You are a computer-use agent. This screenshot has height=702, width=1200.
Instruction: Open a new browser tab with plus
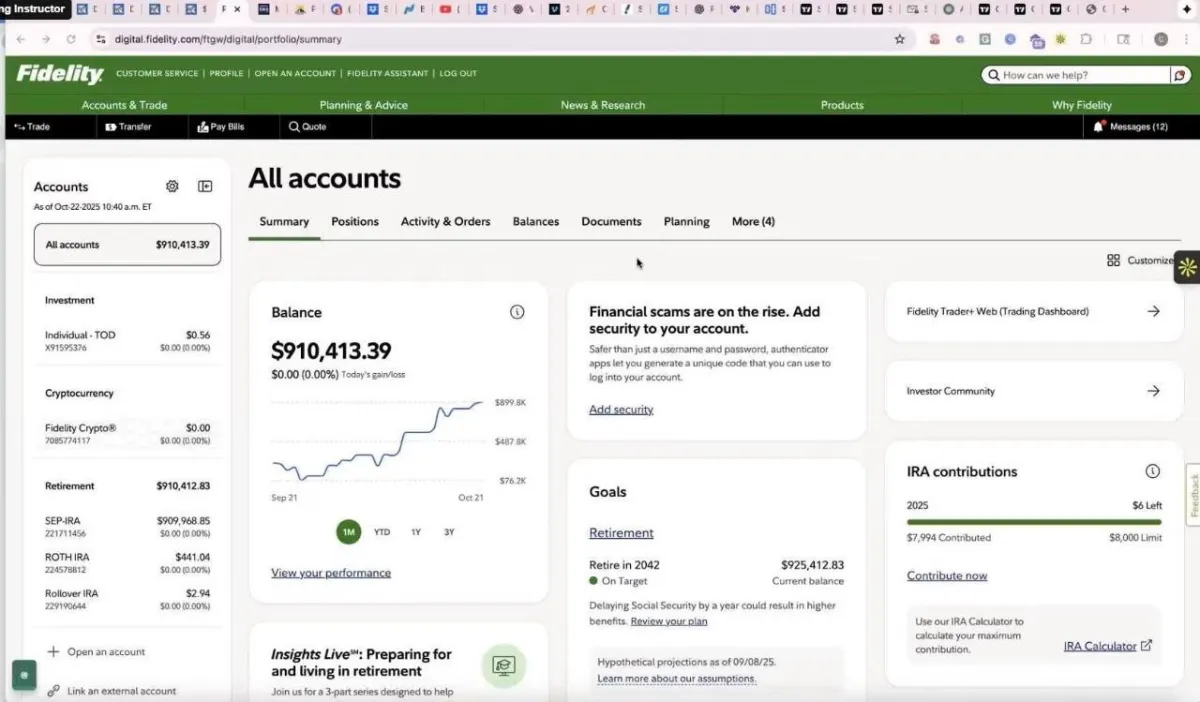pos(1126,9)
